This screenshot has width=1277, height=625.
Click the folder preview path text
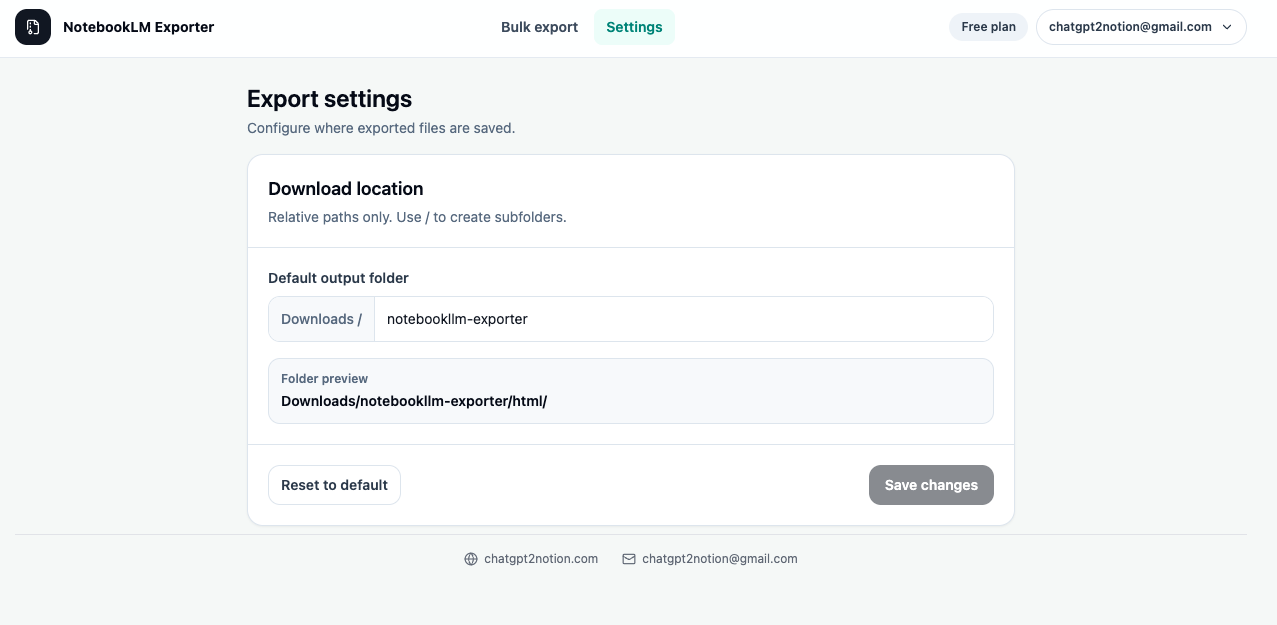click(x=414, y=401)
